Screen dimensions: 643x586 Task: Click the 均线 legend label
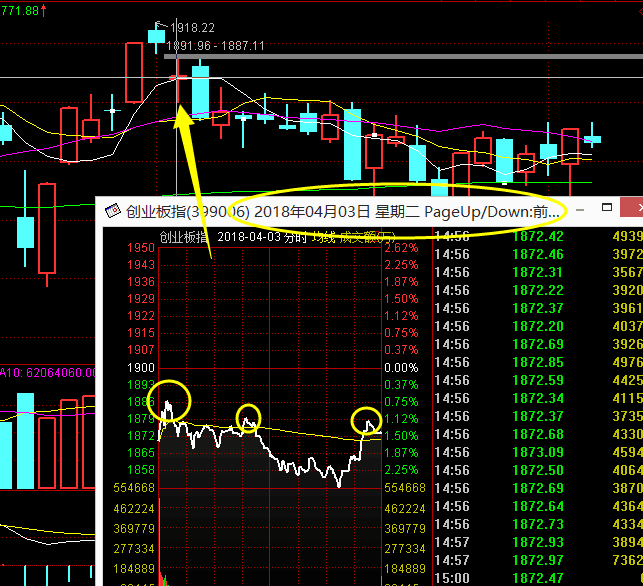(x=322, y=237)
